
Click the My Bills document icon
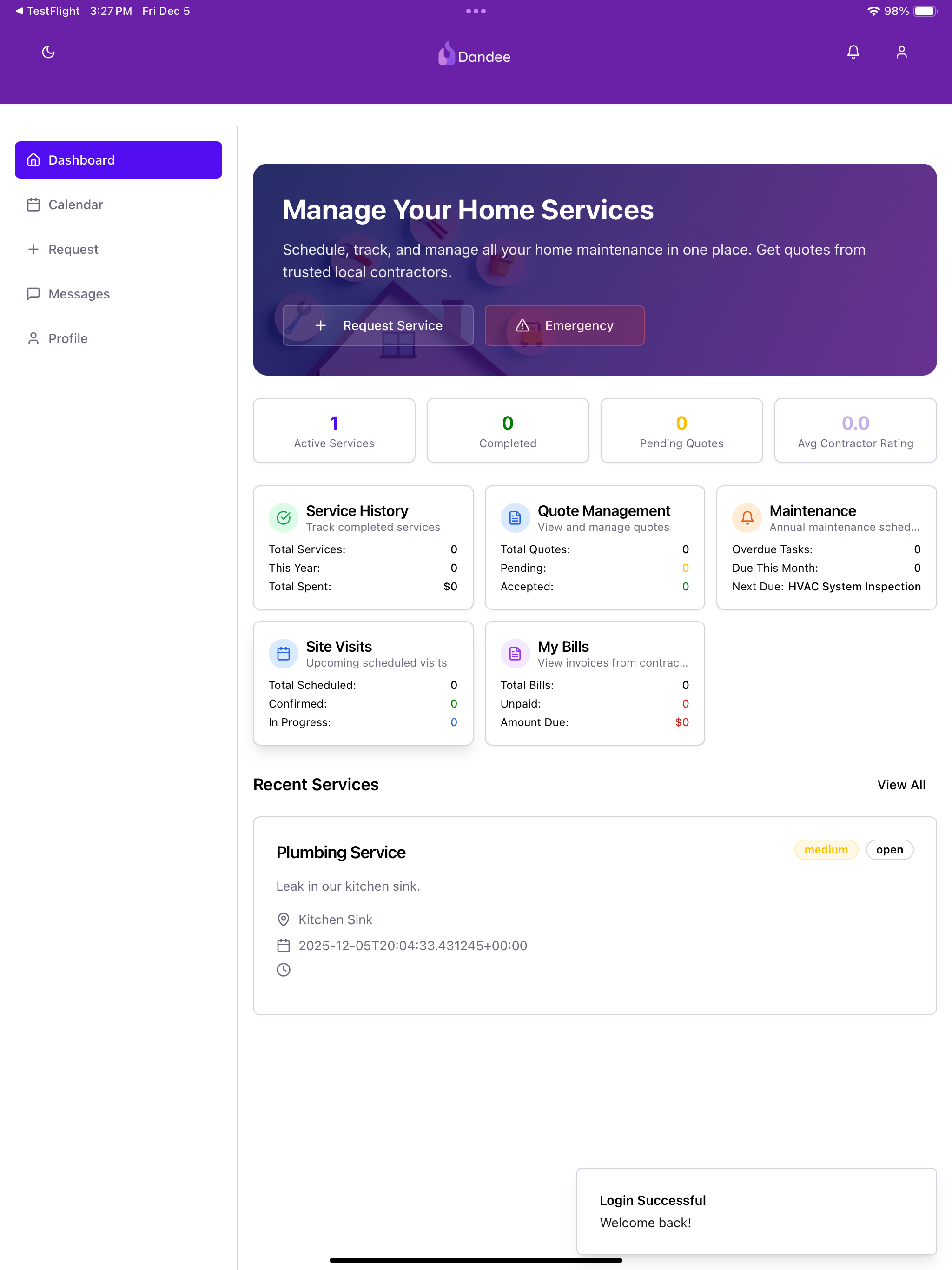click(x=515, y=654)
